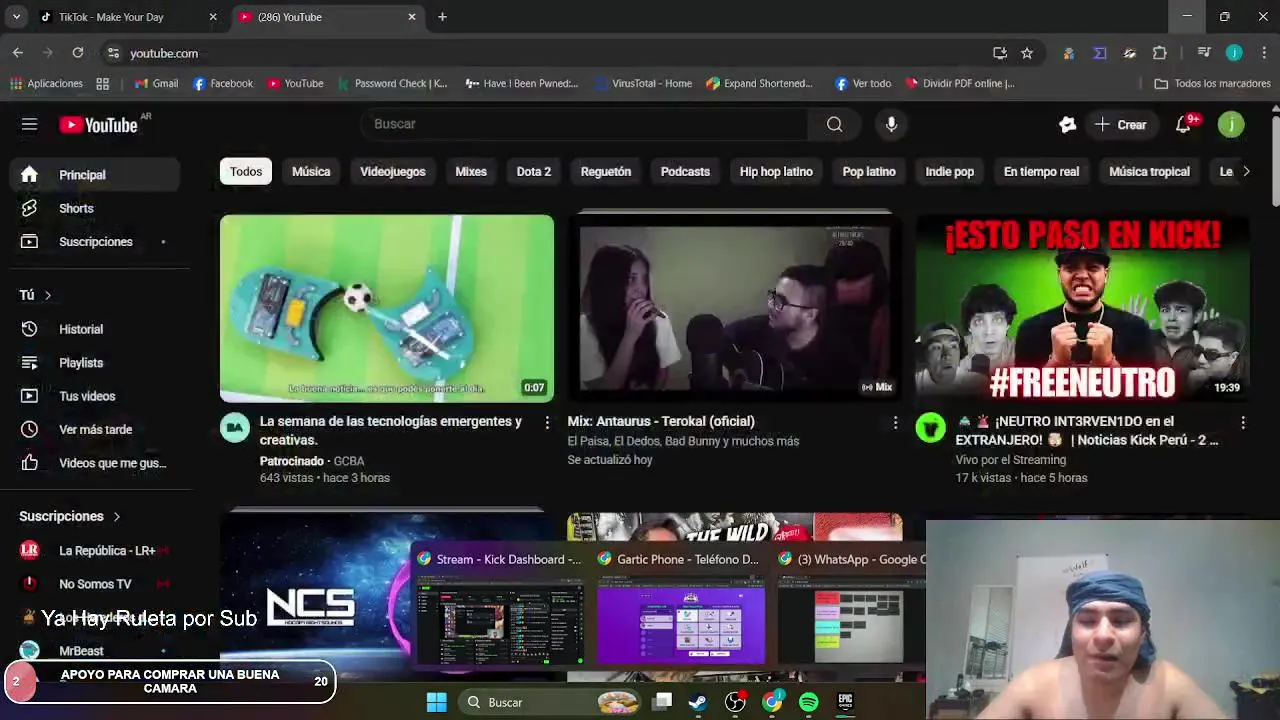
Task: Select the Reguetón filter chip
Action: point(606,172)
